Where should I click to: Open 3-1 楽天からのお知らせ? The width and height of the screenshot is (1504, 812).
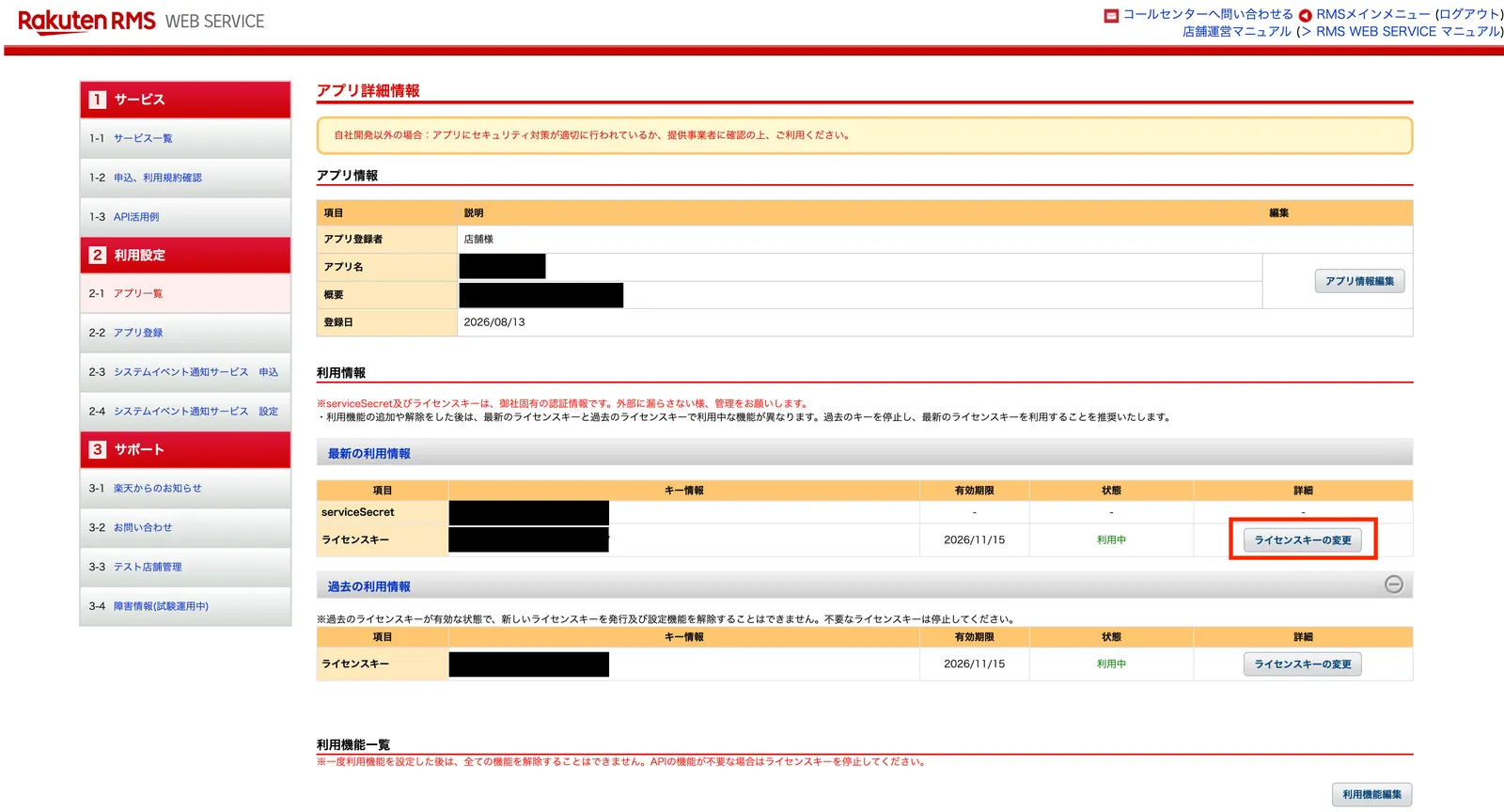[x=185, y=489]
